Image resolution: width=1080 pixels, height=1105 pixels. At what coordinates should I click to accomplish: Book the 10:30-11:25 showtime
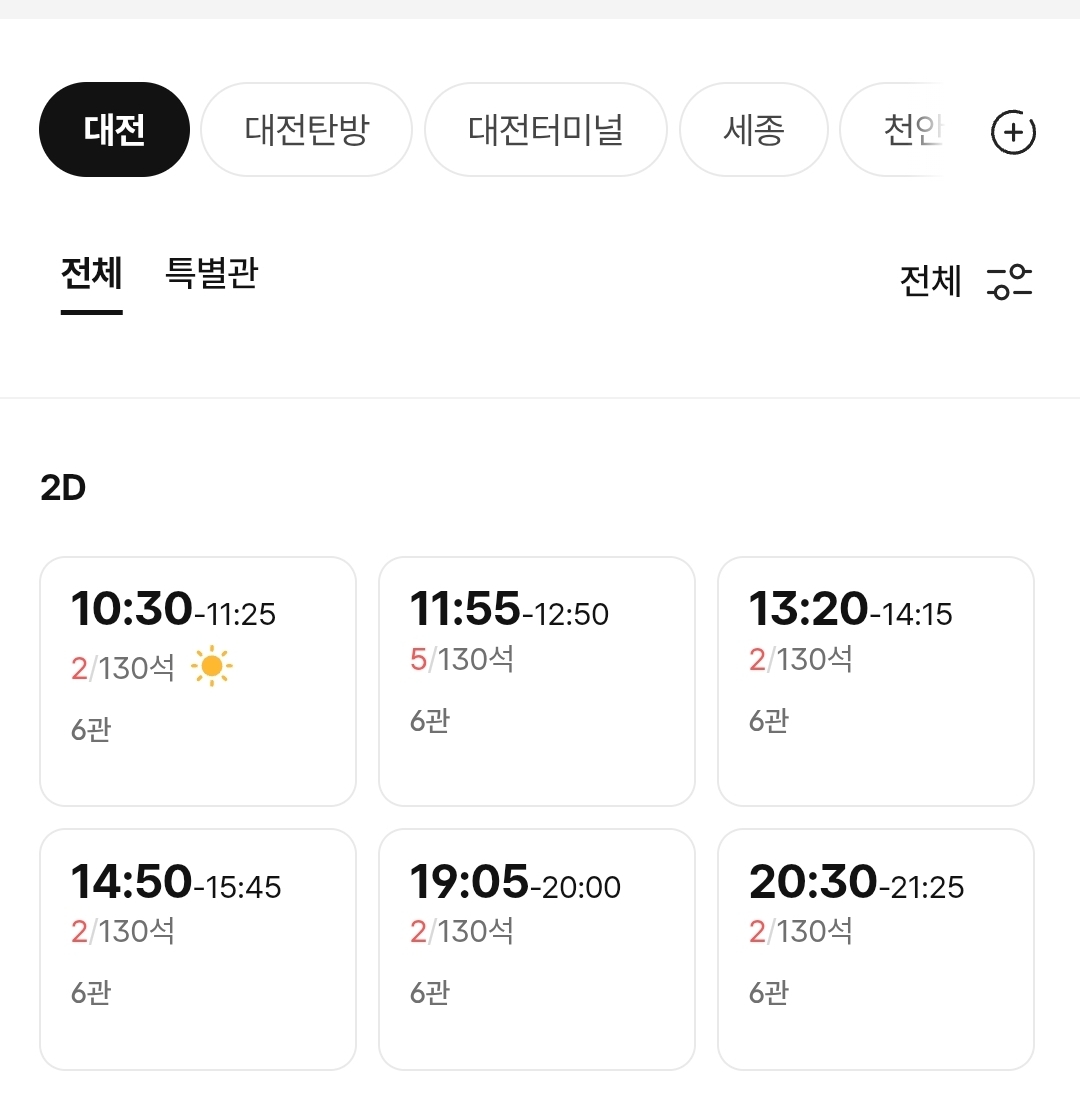click(198, 681)
